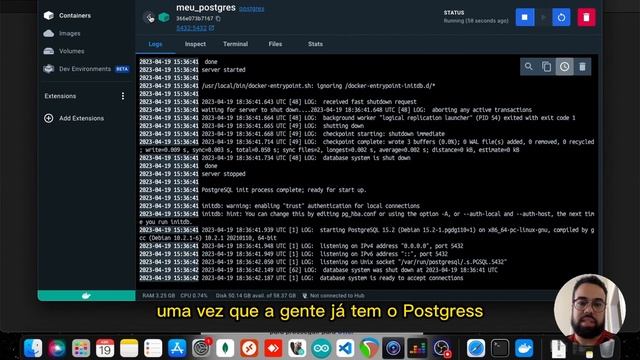Copy the container ID 366e073b7167
The width and height of the screenshot is (640, 360).
tap(218, 19)
